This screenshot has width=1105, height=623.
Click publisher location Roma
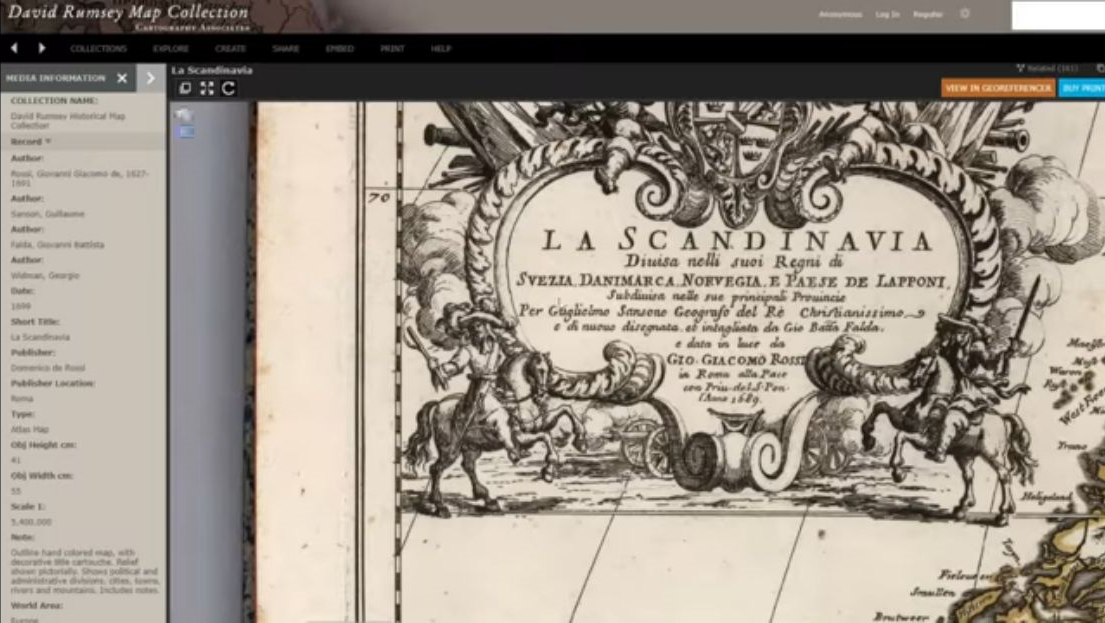(21, 398)
